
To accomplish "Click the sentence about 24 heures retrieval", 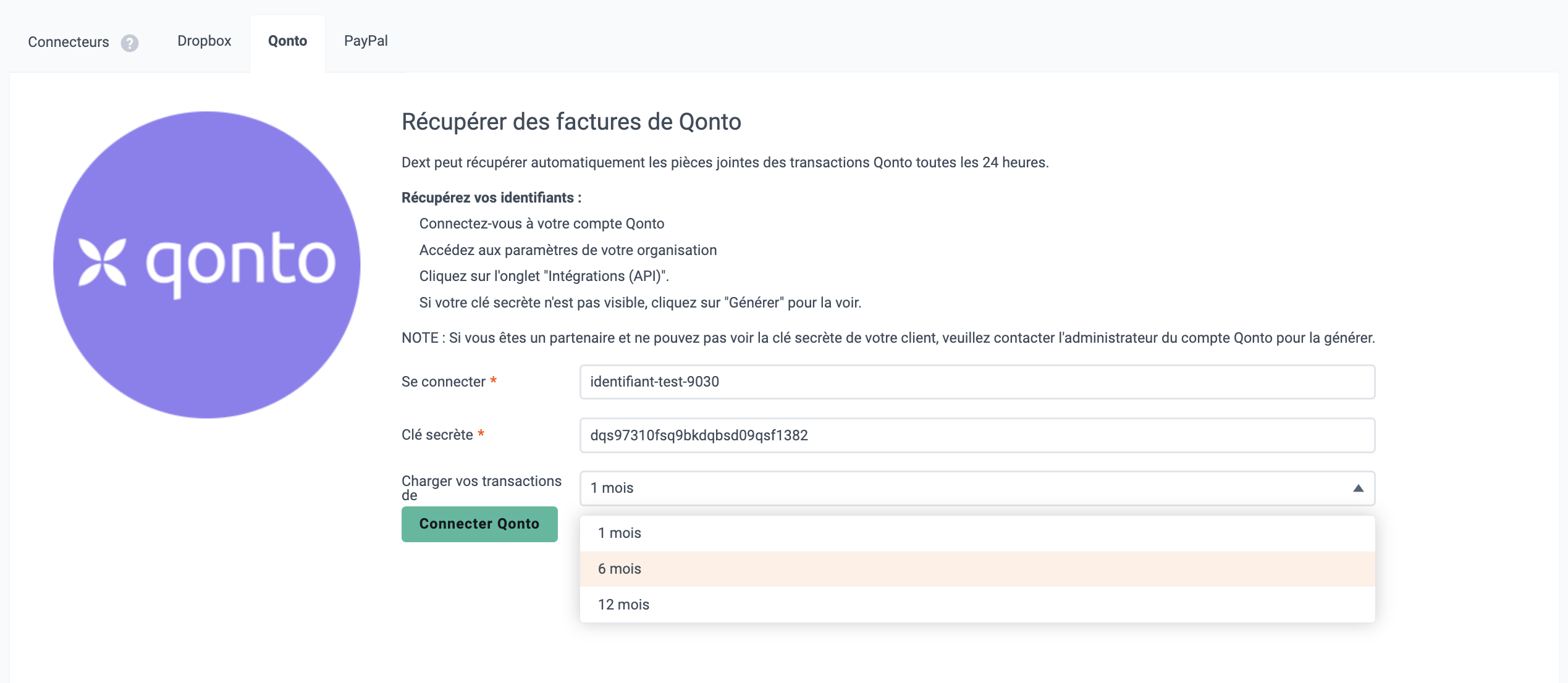I will click(x=725, y=162).
